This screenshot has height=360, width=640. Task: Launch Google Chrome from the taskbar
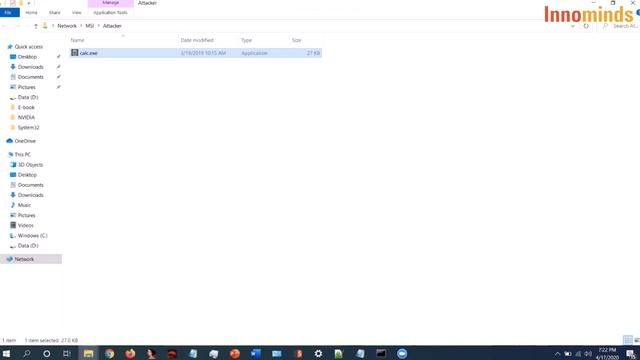pos(109,353)
